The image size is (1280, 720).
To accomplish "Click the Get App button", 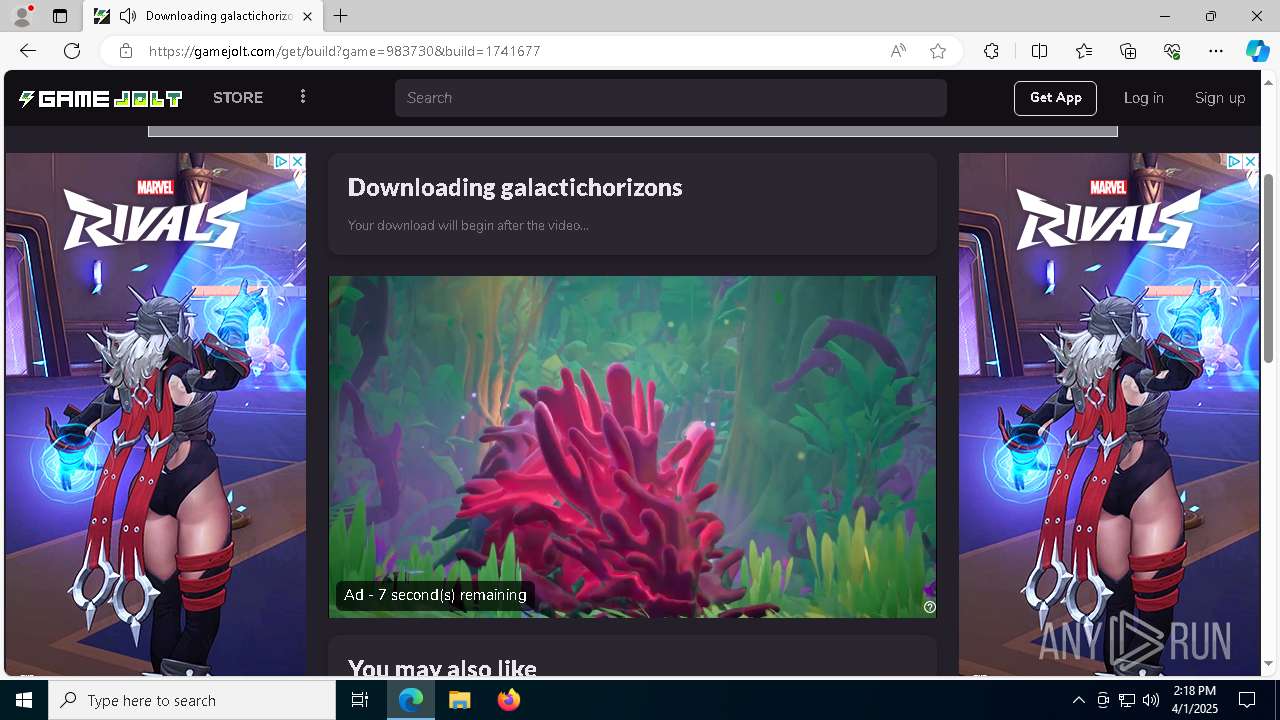I will click(1055, 98).
